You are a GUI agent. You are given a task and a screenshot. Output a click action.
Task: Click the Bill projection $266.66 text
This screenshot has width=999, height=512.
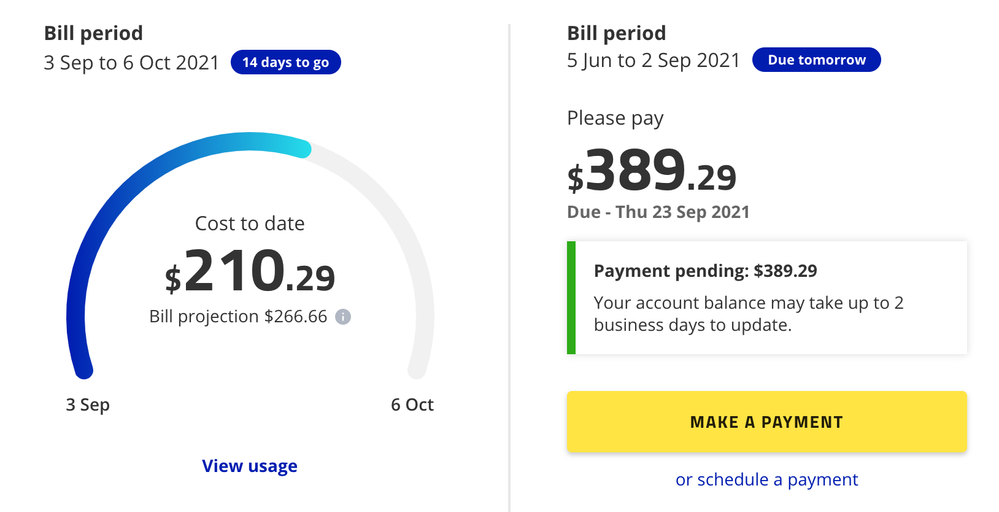click(x=238, y=317)
